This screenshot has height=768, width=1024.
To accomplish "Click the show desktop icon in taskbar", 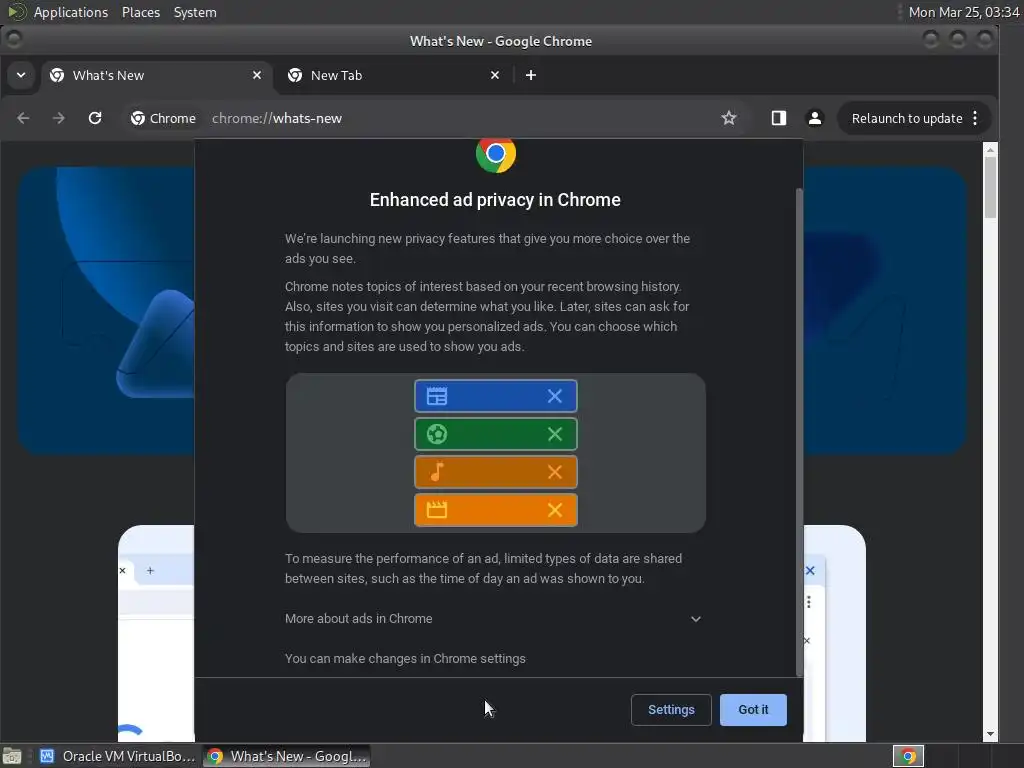I will point(12,756).
